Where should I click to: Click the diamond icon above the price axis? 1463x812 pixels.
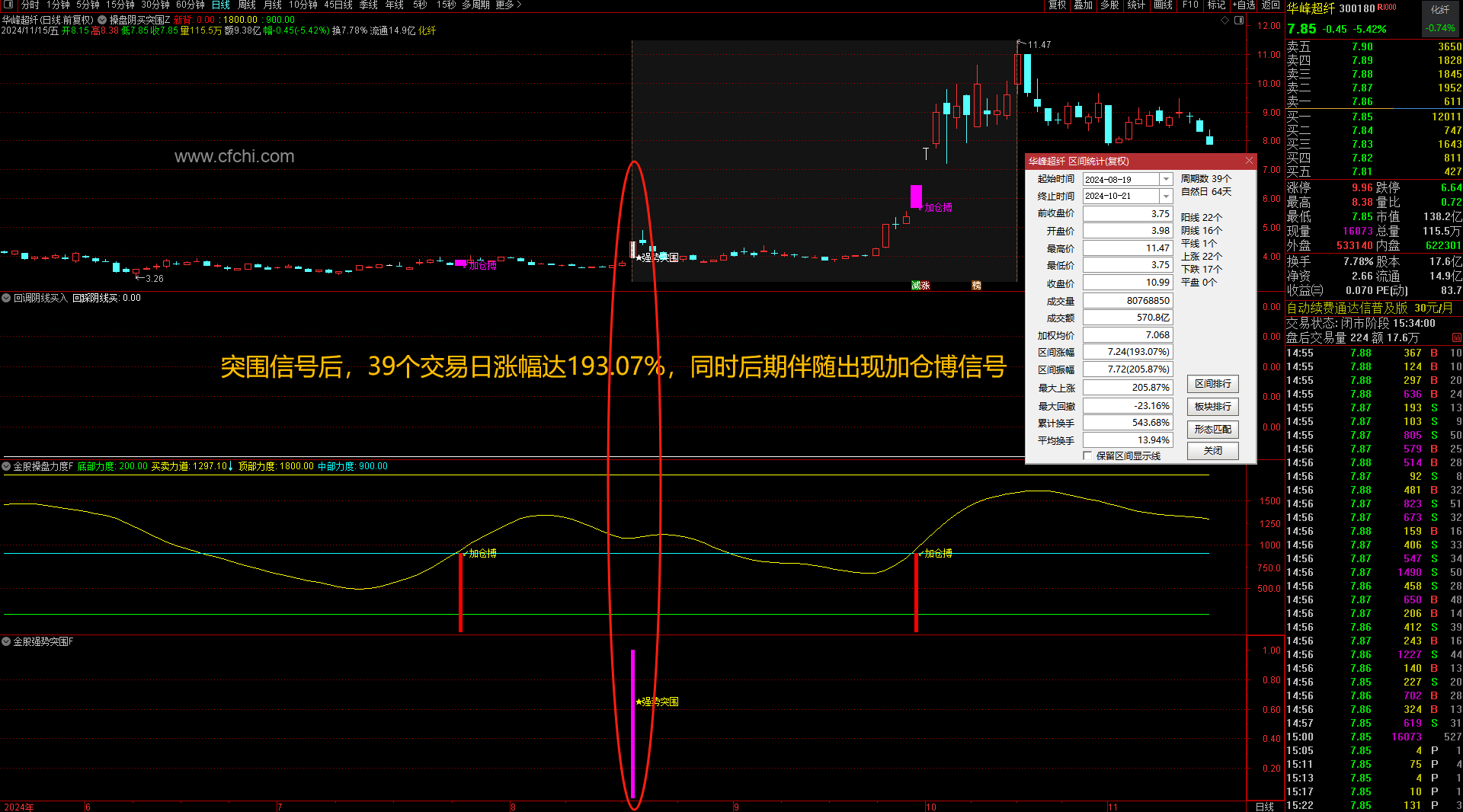[1225, 21]
